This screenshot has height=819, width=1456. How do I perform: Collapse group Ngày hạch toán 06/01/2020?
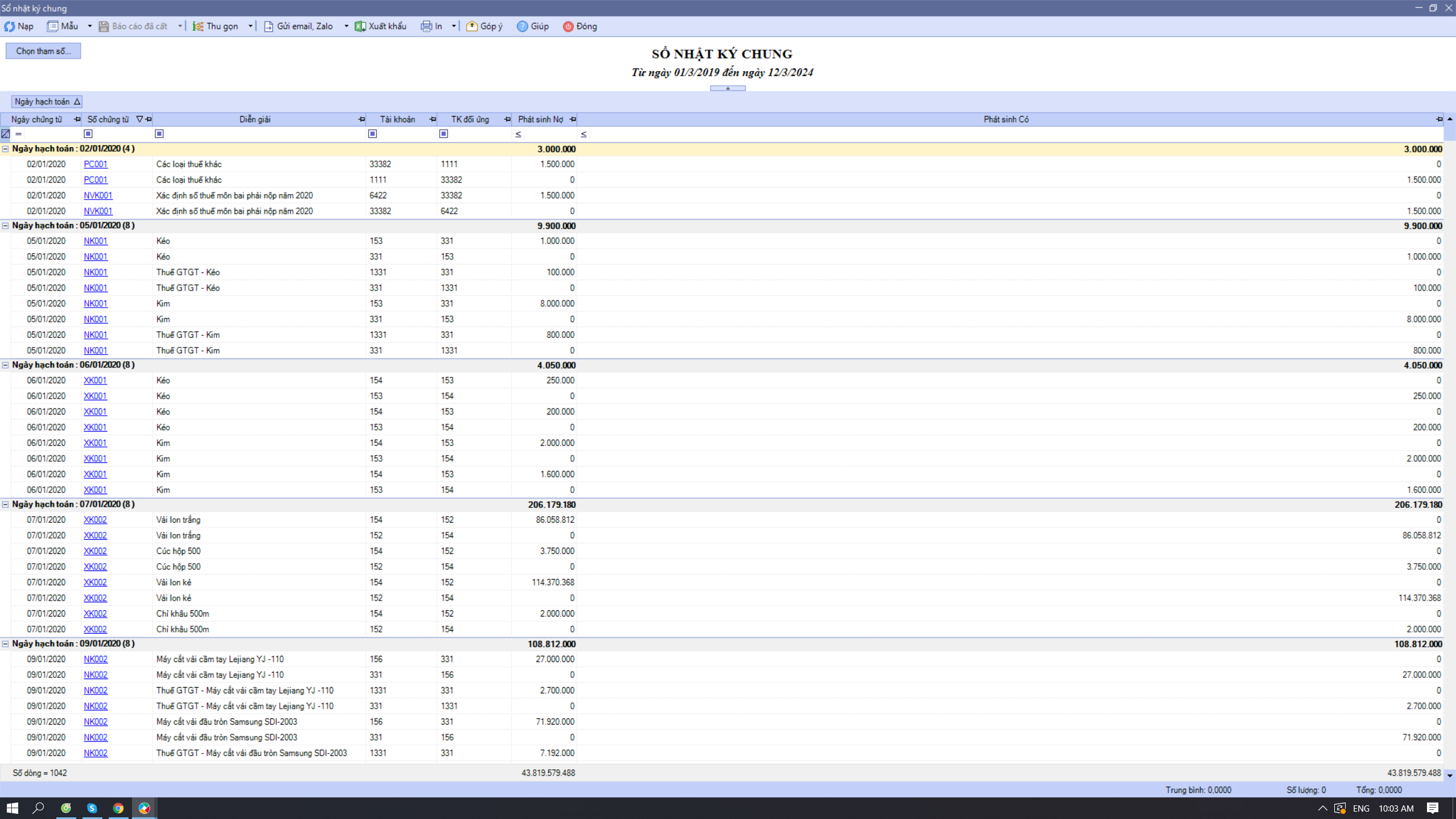coord(6,365)
